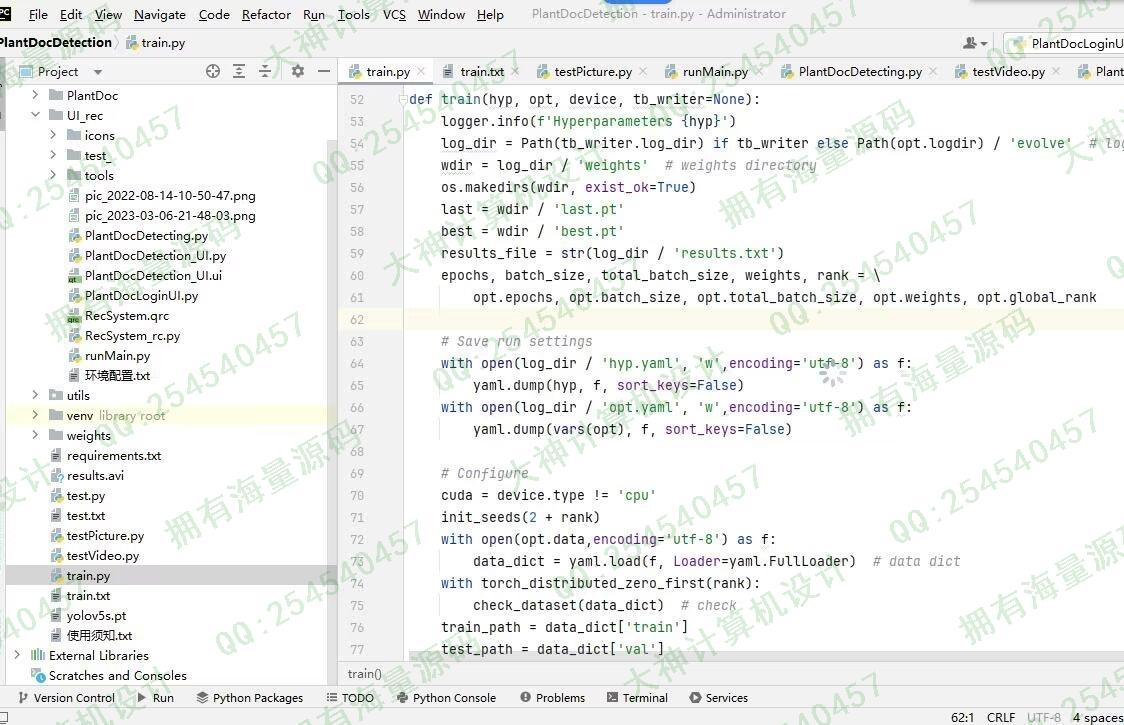
Task: Open the user account icon dropdown
Action: pyautogui.click(x=975, y=43)
